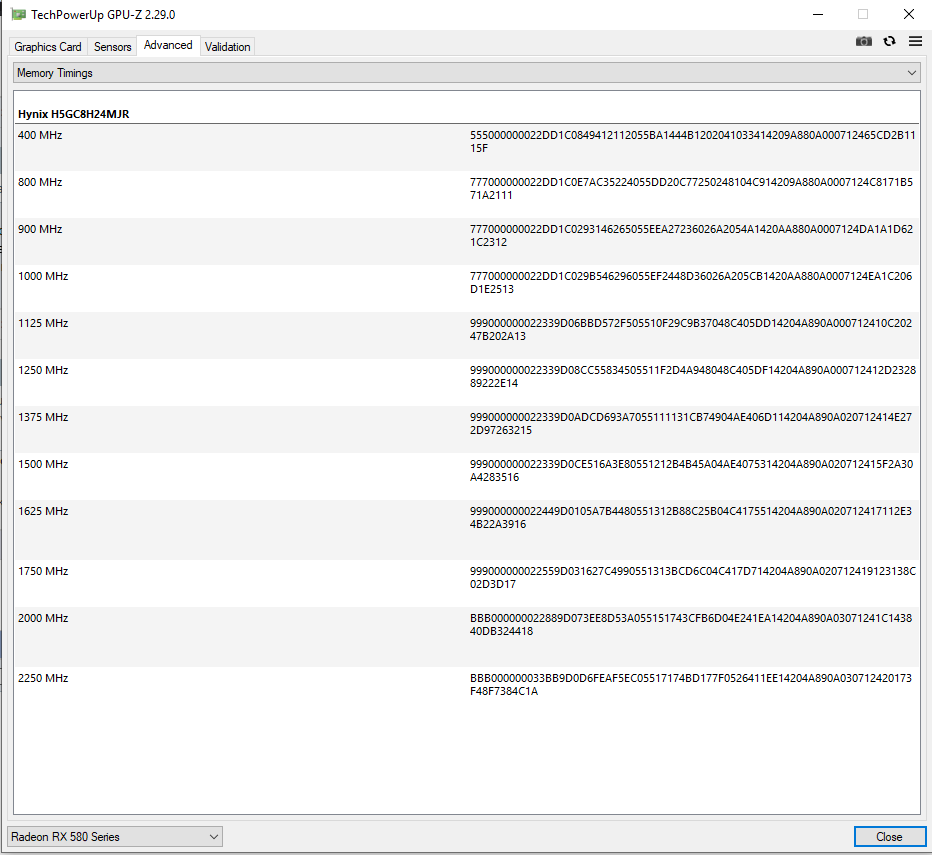Click the 1625 MHz timing string starting 999000000022449D
This screenshot has width=932, height=855.
tap(691, 517)
